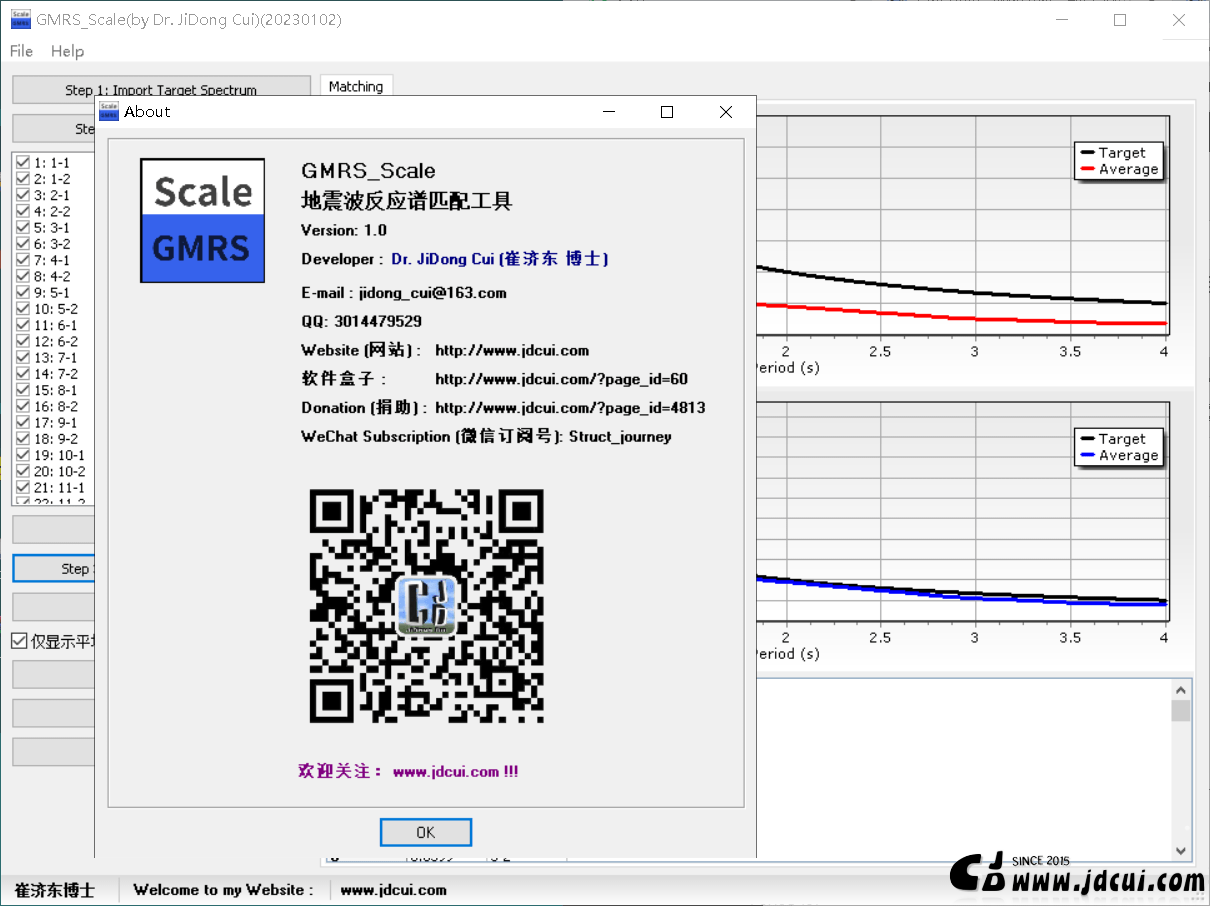Click the website link http://www.jdcui.com

[512, 350]
